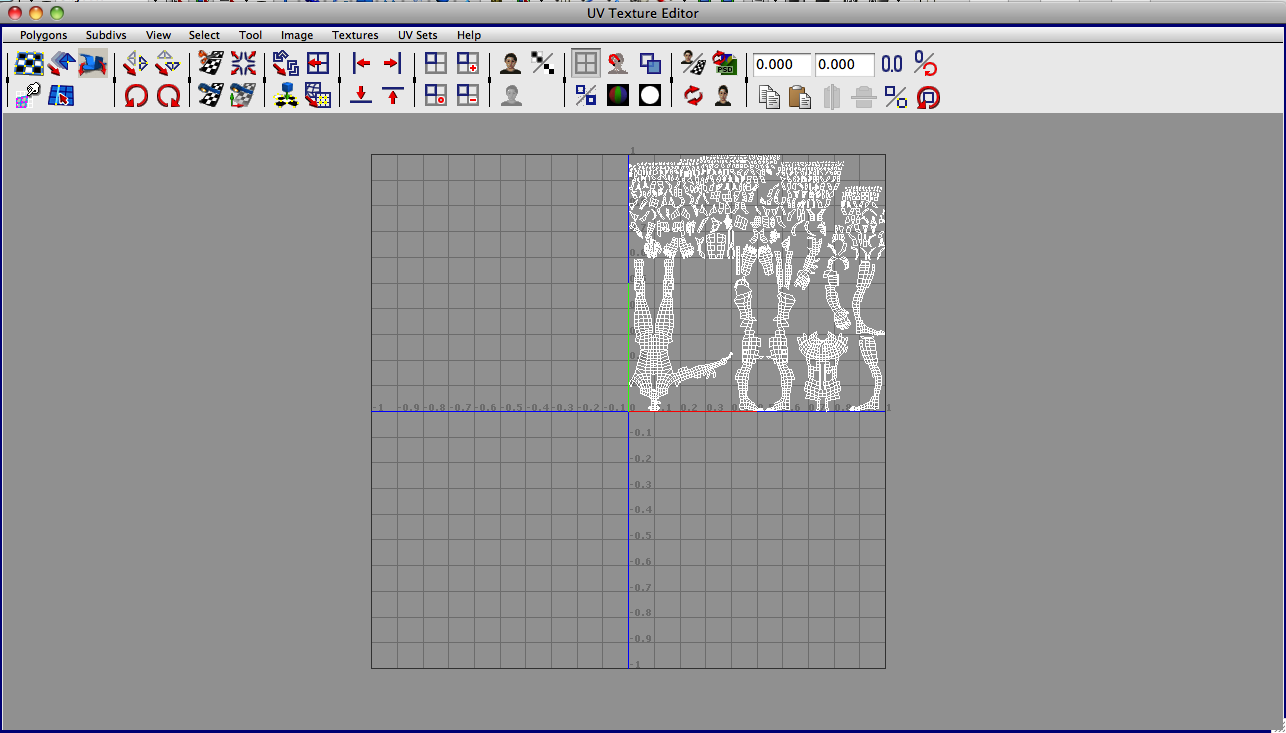Viewport: 1286px width, 733px height.
Task: Paste the copied UVs
Action: (799, 95)
